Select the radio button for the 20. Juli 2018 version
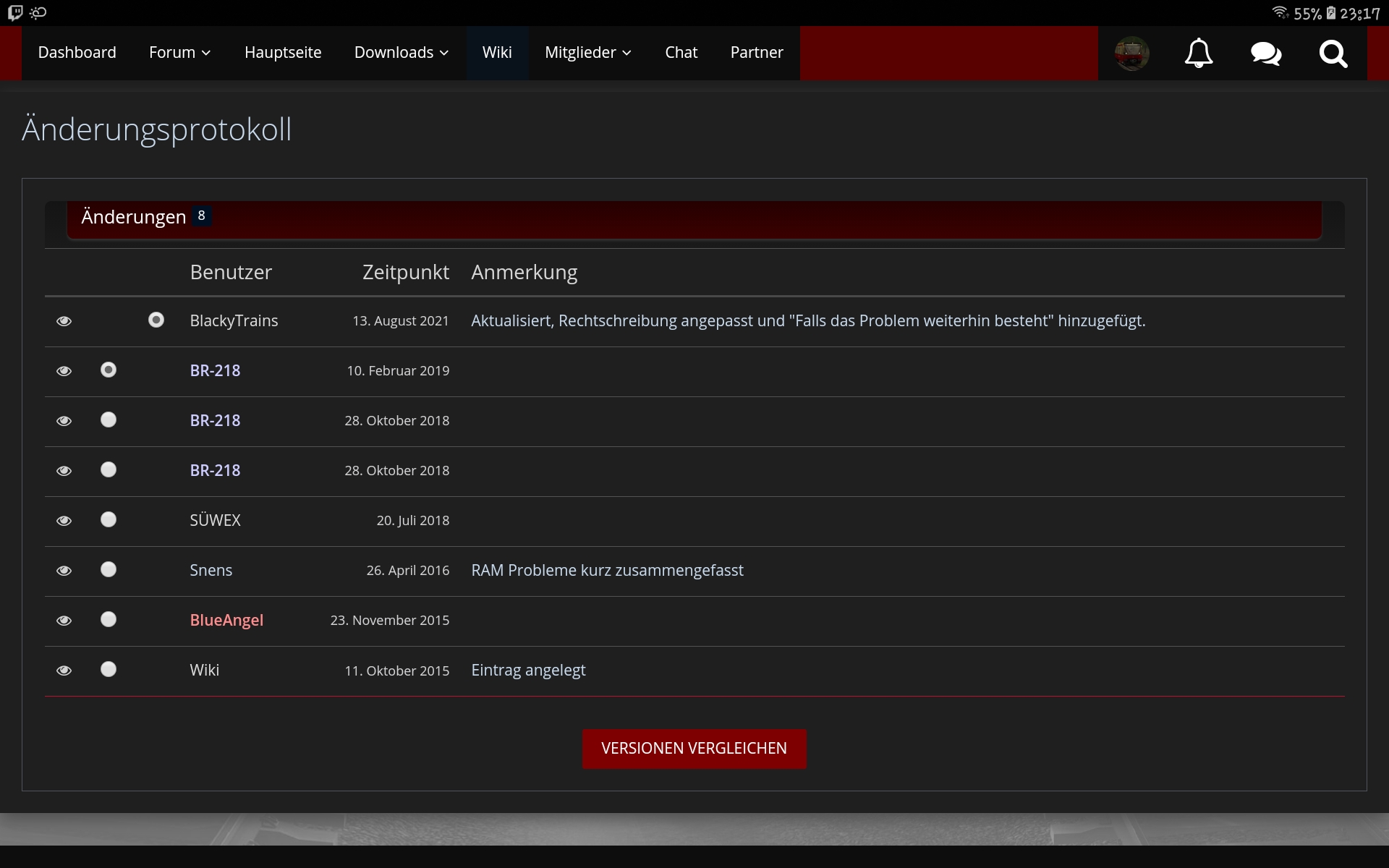This screenshot has width=1389, height=868. 109,519
